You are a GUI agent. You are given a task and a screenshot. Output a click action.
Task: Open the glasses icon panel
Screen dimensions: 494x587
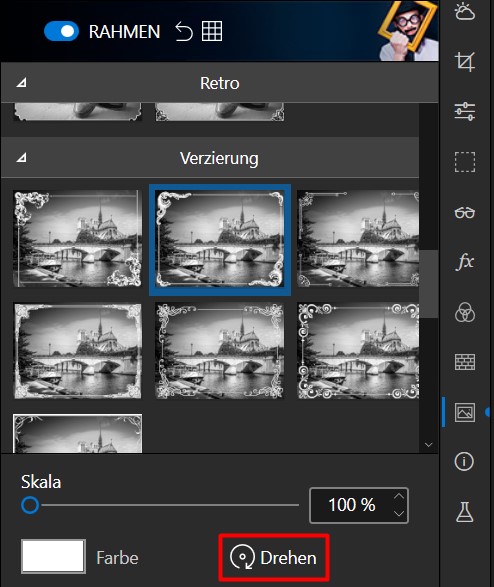point(465,212)
